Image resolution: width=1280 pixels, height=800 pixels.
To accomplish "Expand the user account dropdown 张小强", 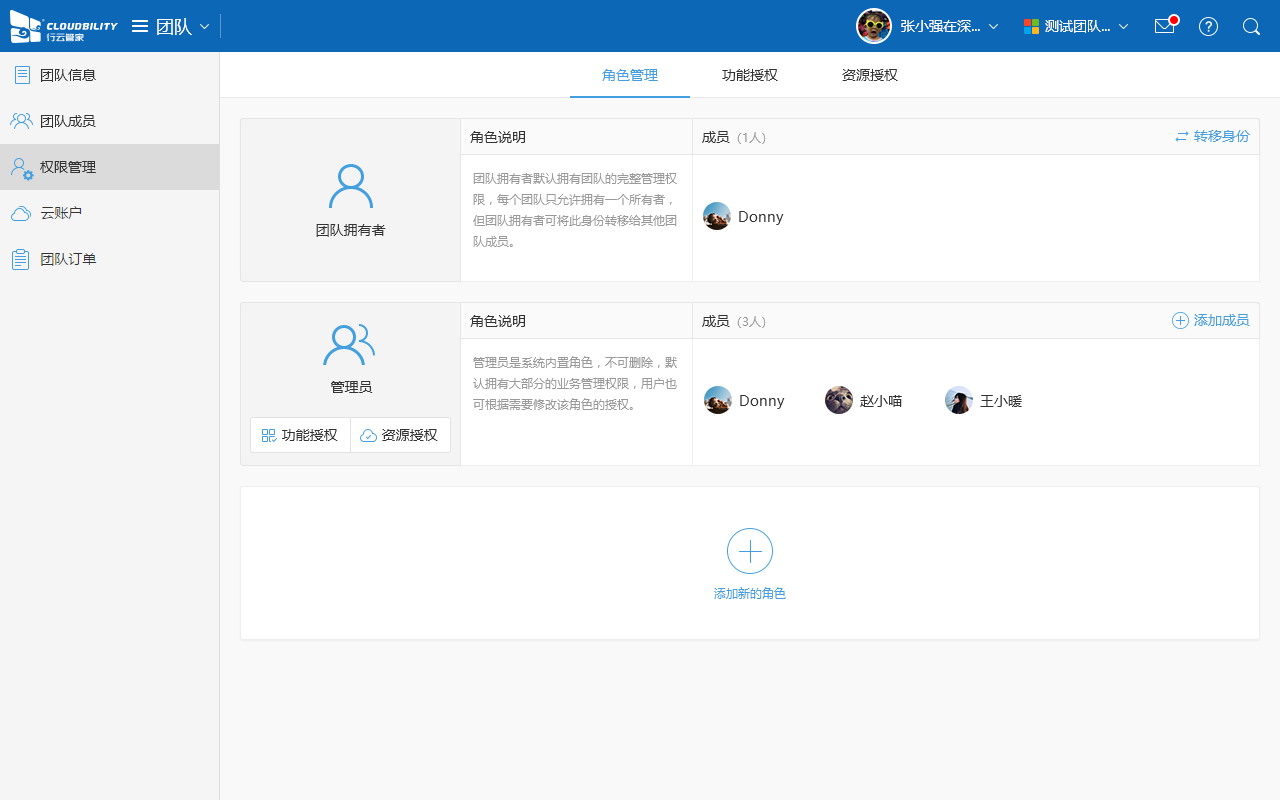I will click(928, 26).
